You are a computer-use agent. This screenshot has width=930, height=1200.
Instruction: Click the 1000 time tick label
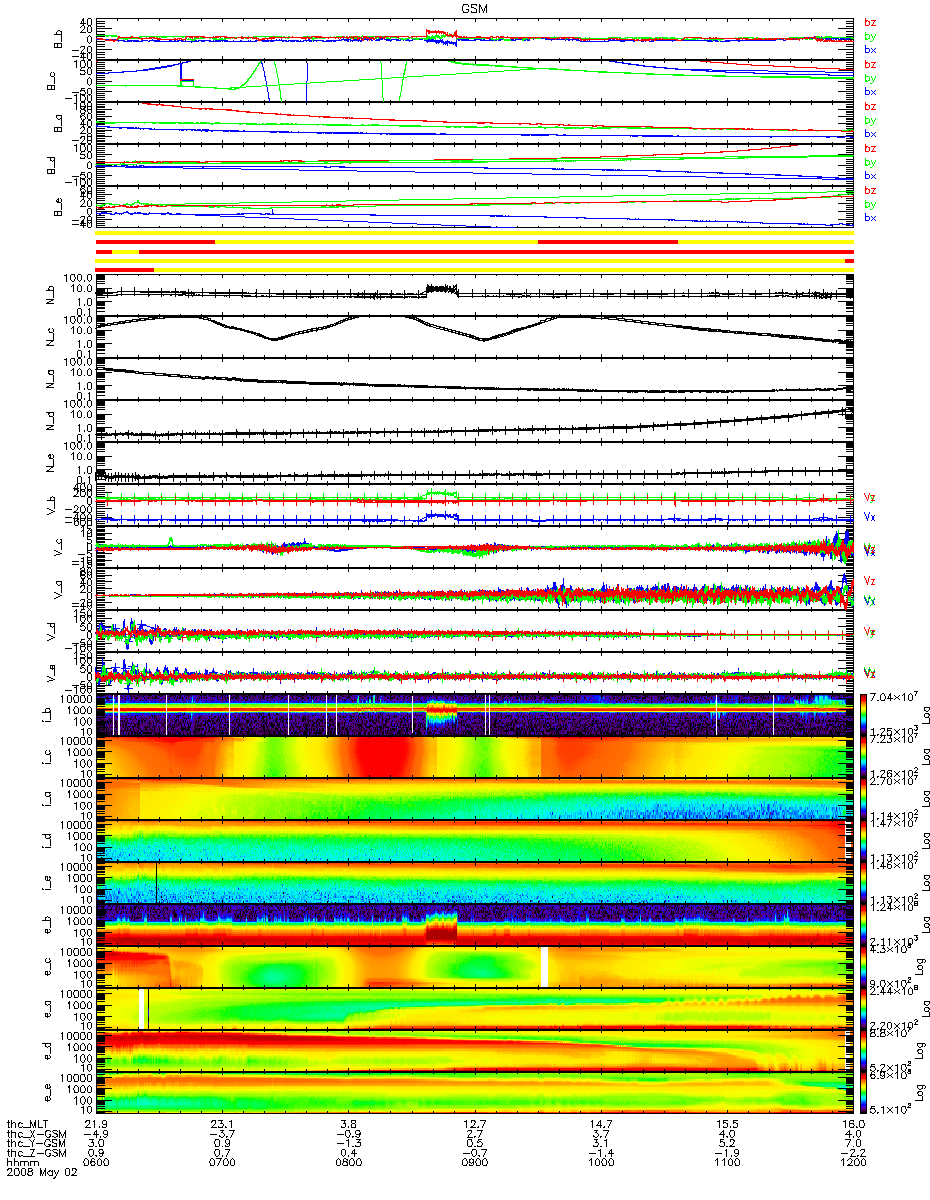click(600, 1162)
